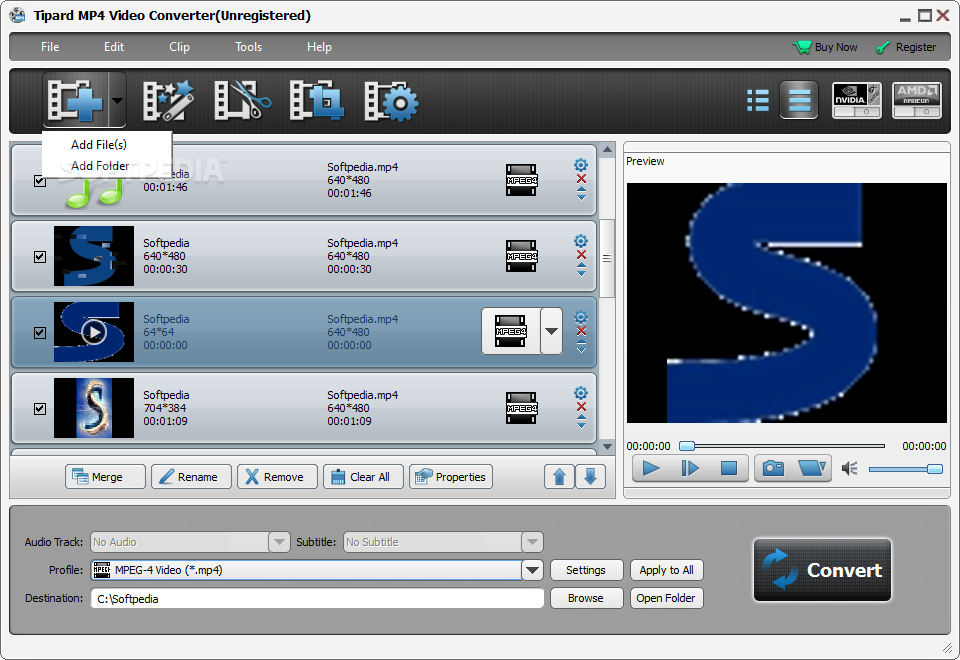
Task: Click the MPEG4 format button on selected row
Action: 511,331
